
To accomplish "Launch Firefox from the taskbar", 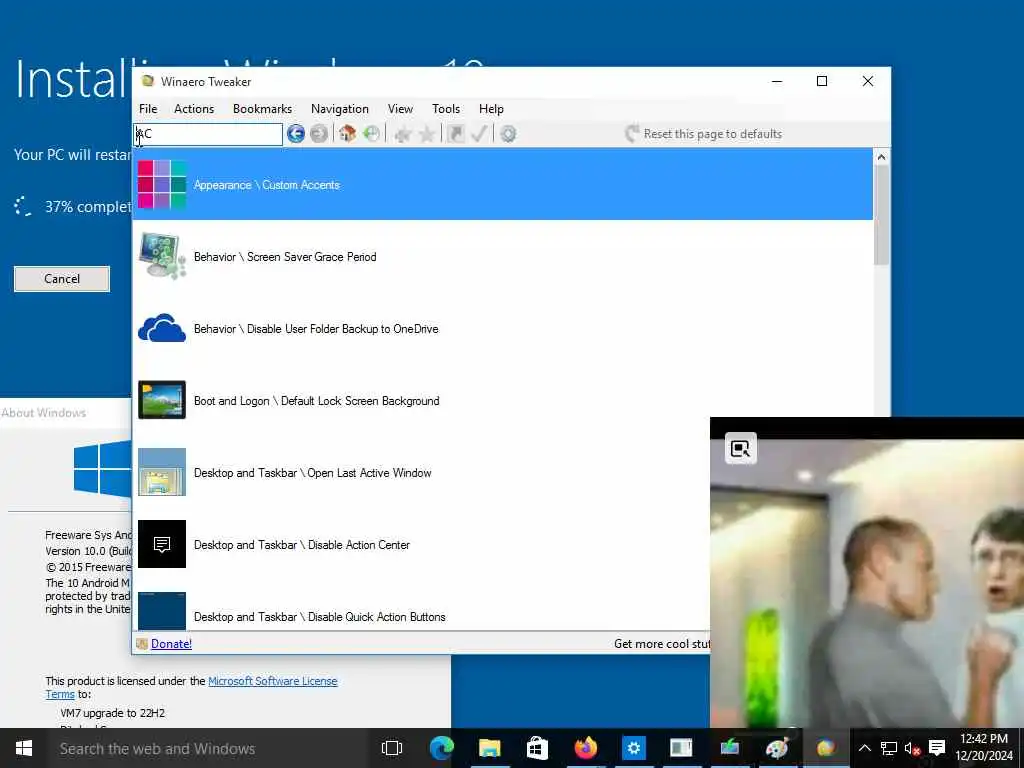I will point(586,748).
